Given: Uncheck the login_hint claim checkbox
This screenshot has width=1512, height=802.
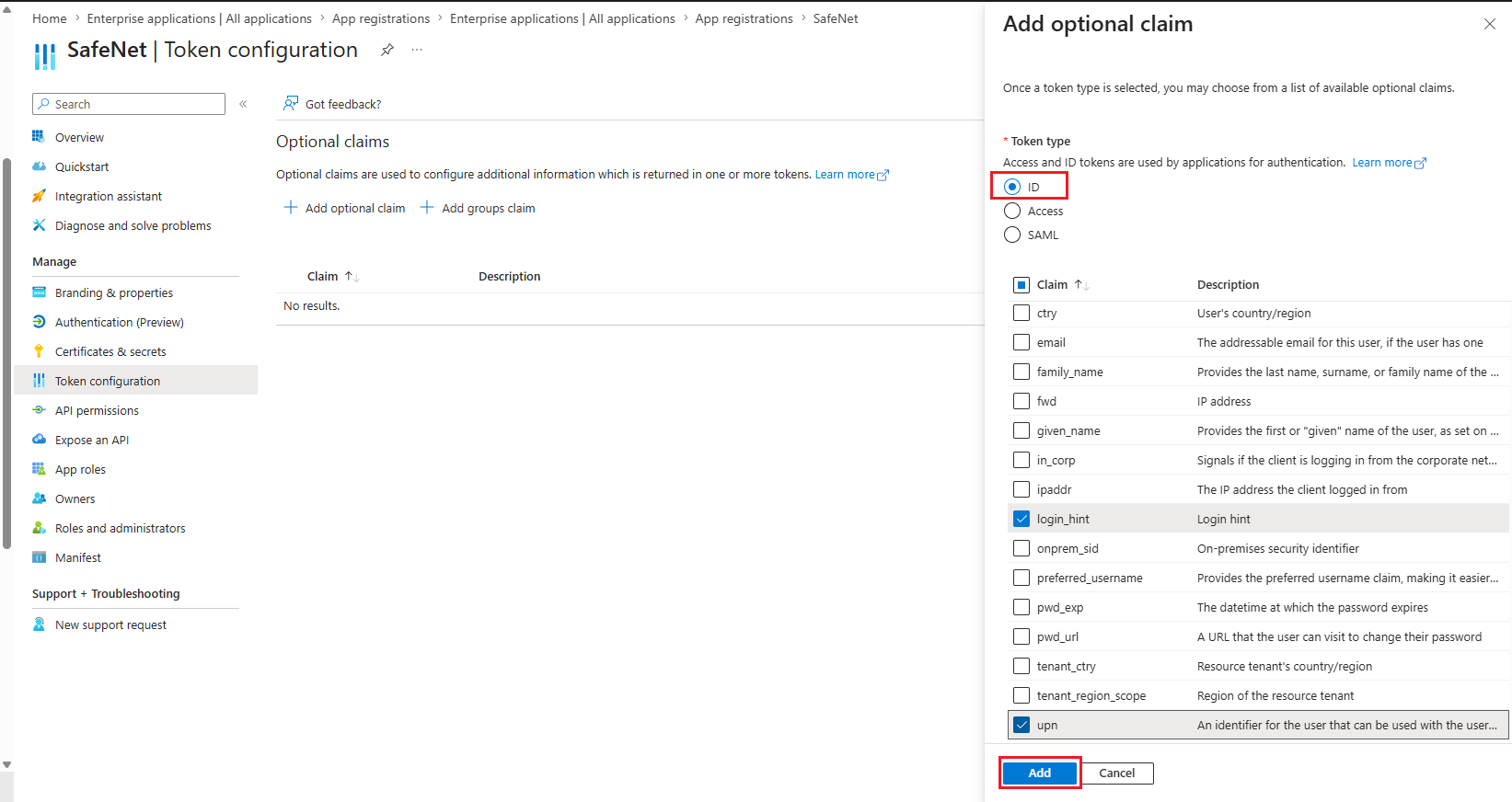Looking at the screenshot, I should tap(1021, 519).
